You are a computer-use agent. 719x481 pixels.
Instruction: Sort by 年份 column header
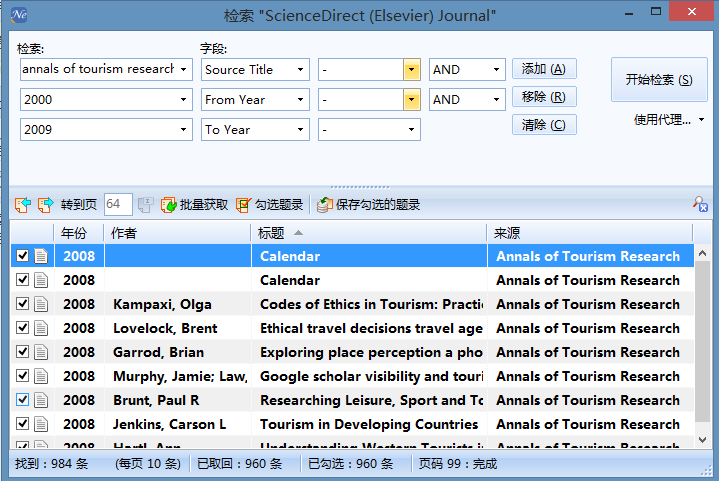coord(78,233)
